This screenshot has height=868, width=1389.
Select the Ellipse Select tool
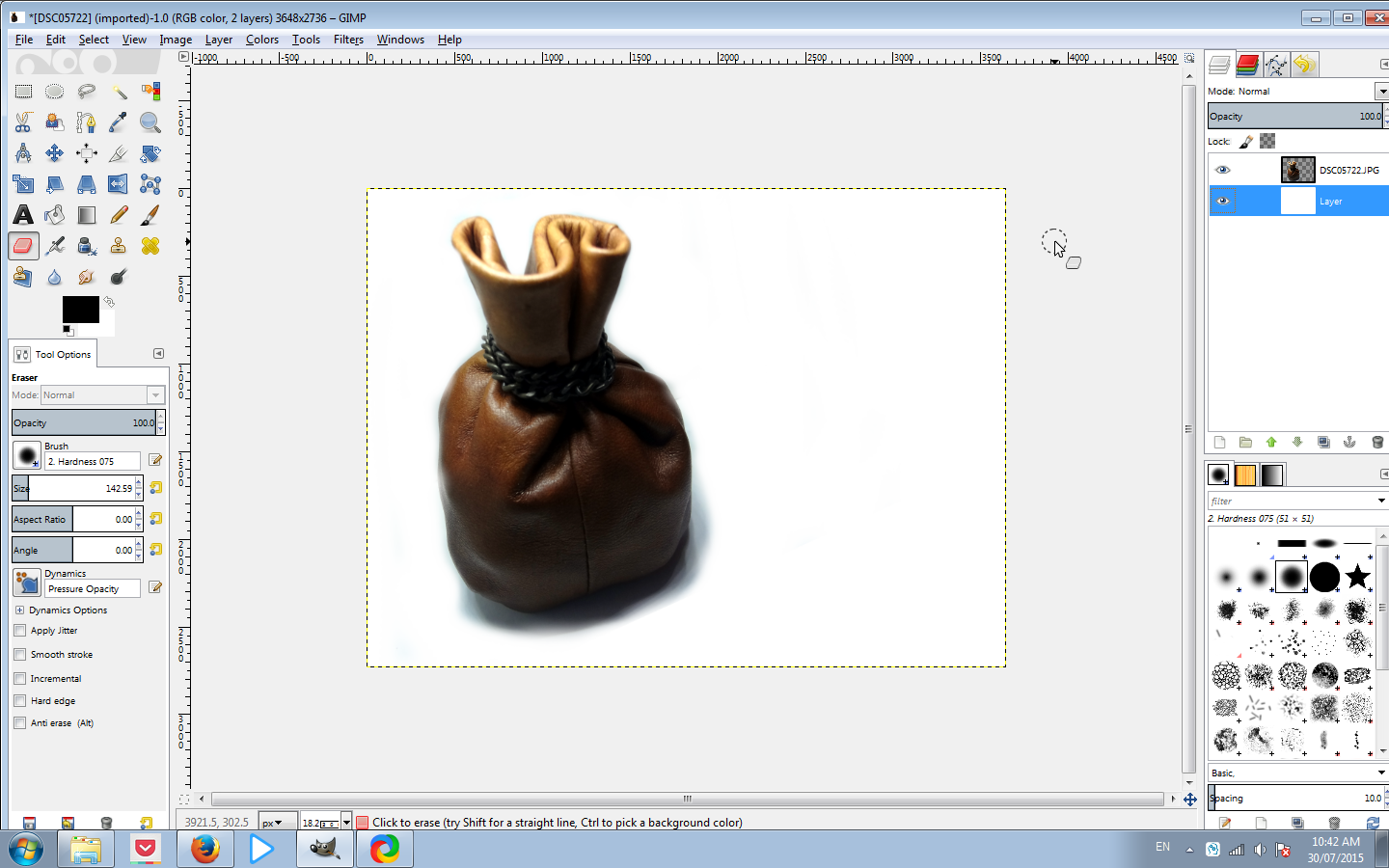[55, 92]
